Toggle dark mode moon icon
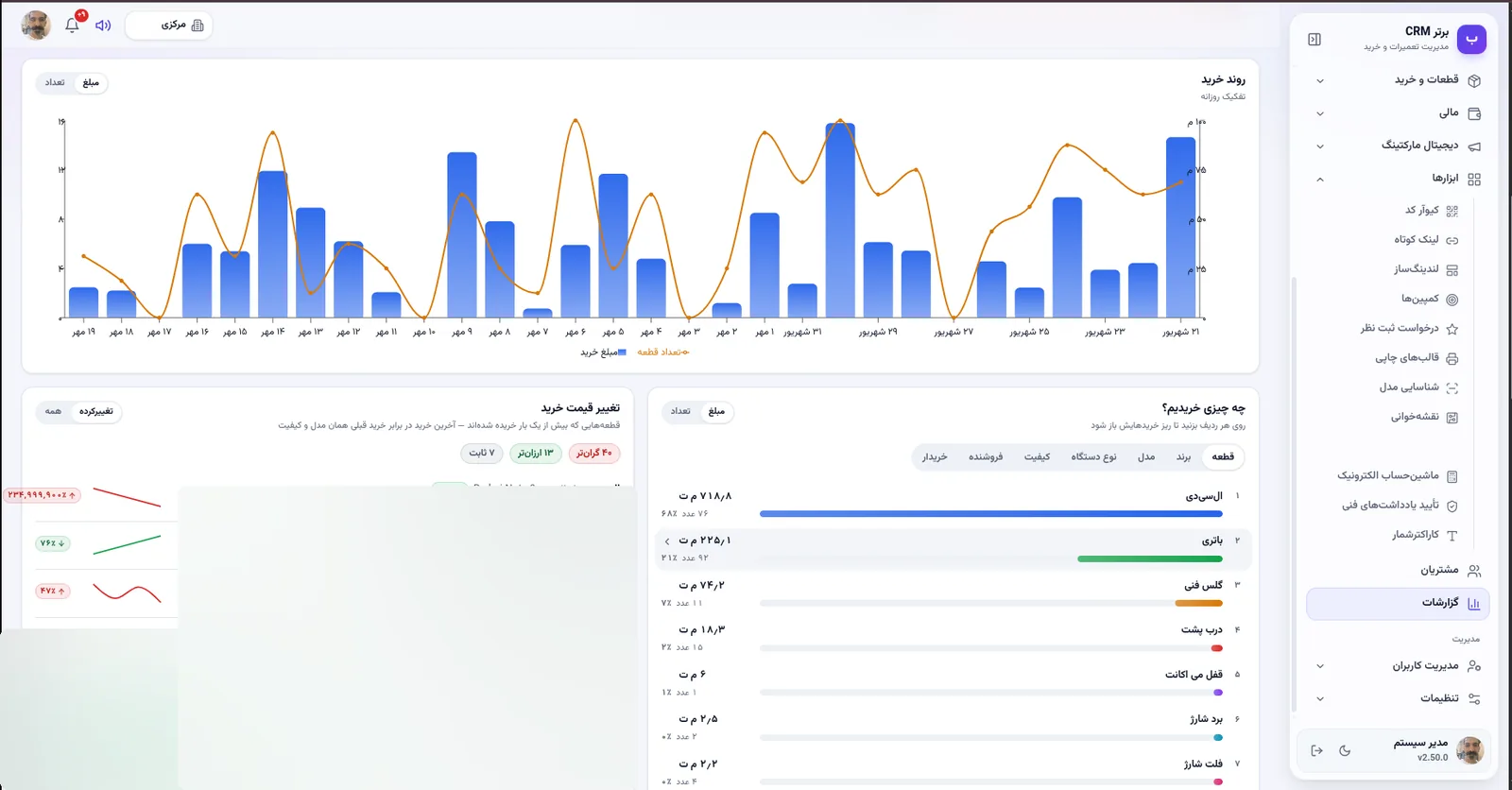The height and width of the screenshot is (790, 1512). pyautogui.click(x=1345, y=750)
